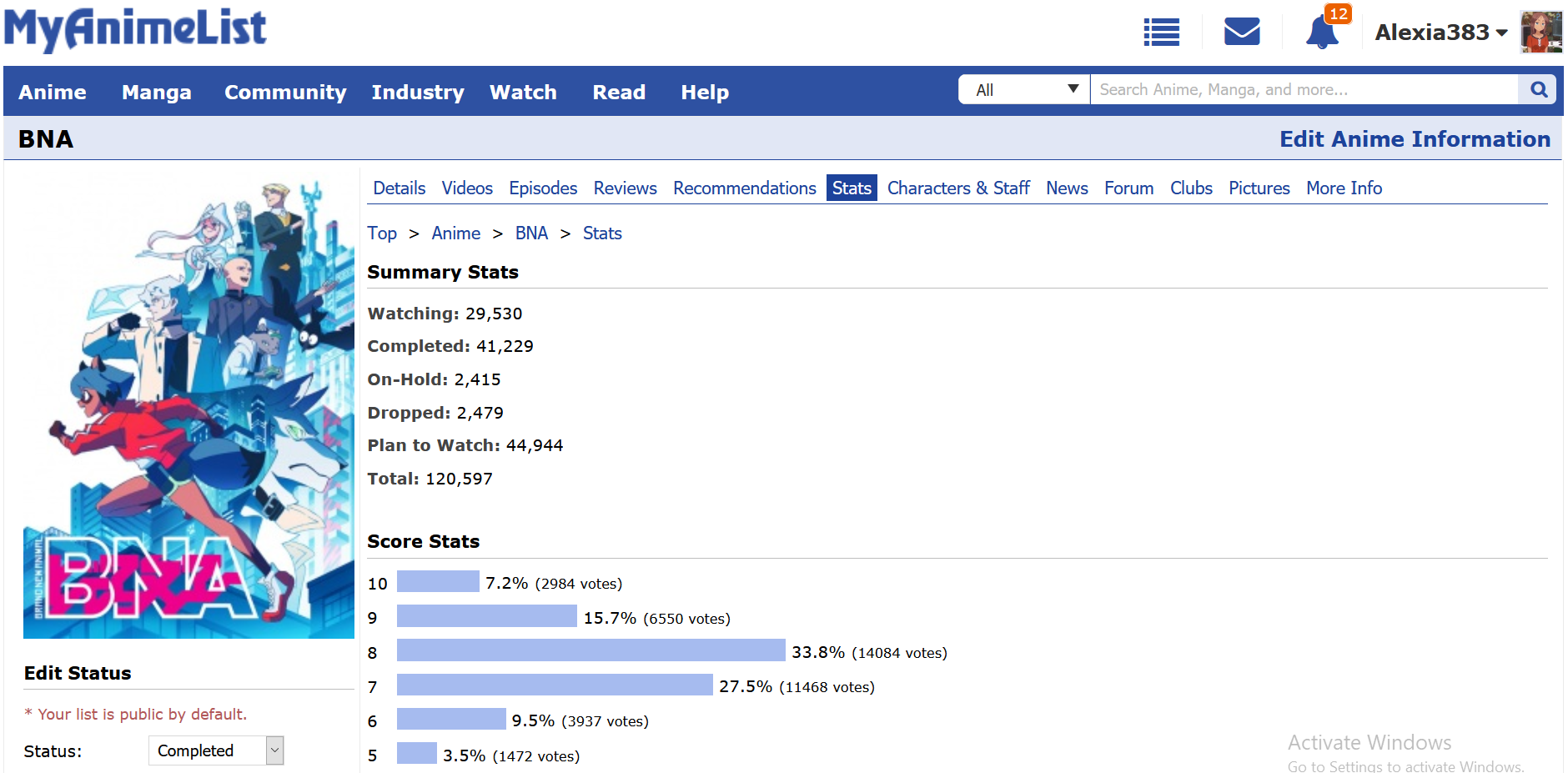1568x773 pixels.
Task: Click the Top breadcrumb link
Action: point(382,233)
